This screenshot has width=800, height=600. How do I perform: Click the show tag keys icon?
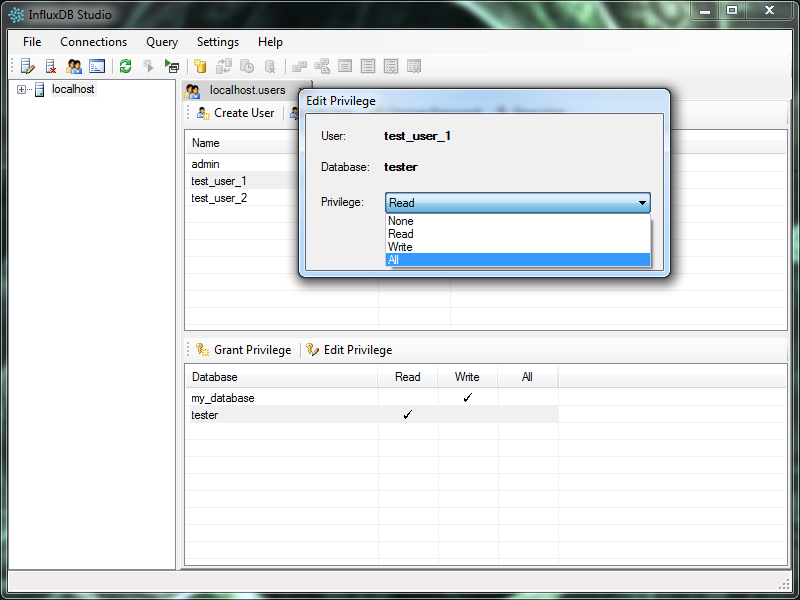pyautogui.click(x=299, y=66)
